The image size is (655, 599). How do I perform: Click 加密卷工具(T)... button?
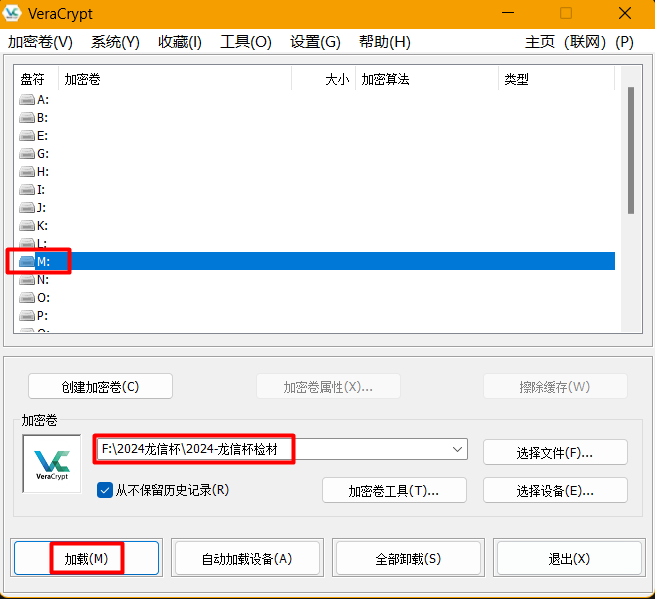pos(394,490)
